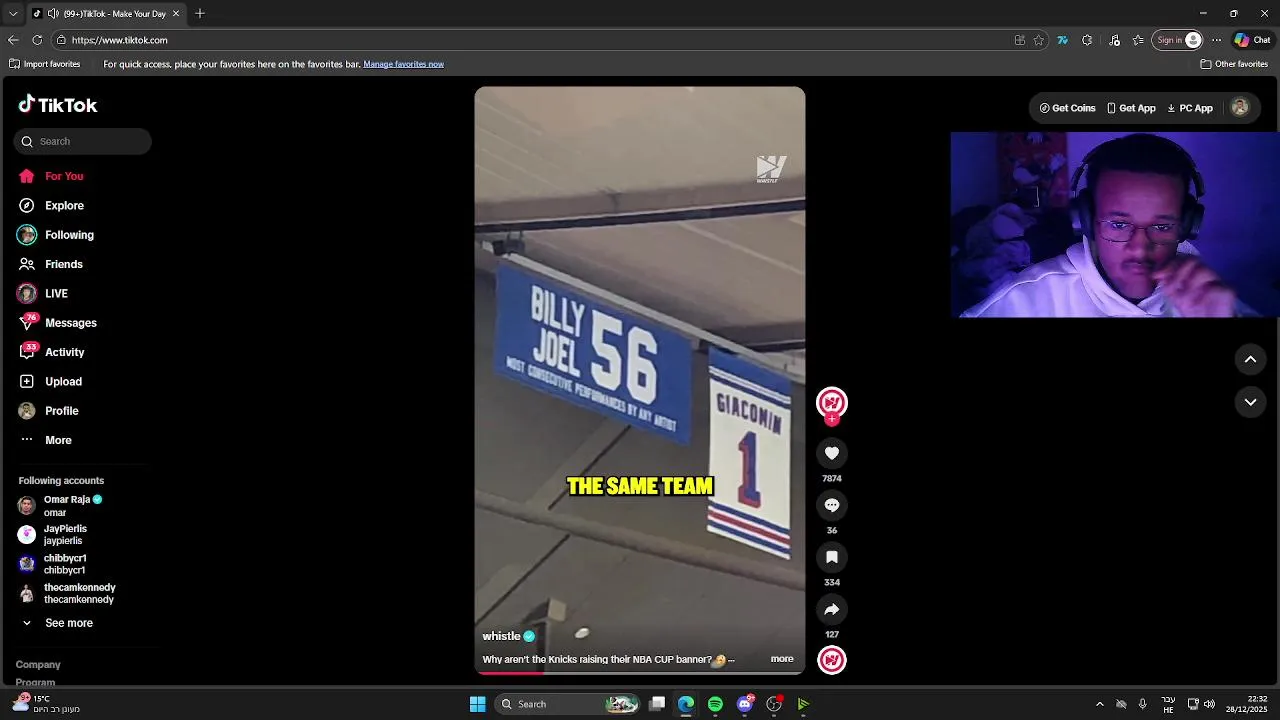Click the browser Sign in button

pos(1178,40)
